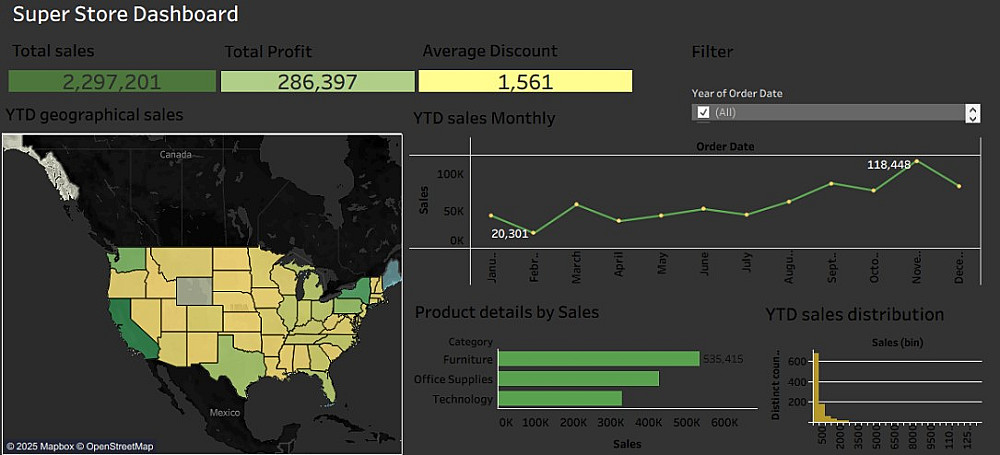Click the filter's down arrow stepper
Image resolution: width=1000 pixels, height=455 pixels.
973,117
